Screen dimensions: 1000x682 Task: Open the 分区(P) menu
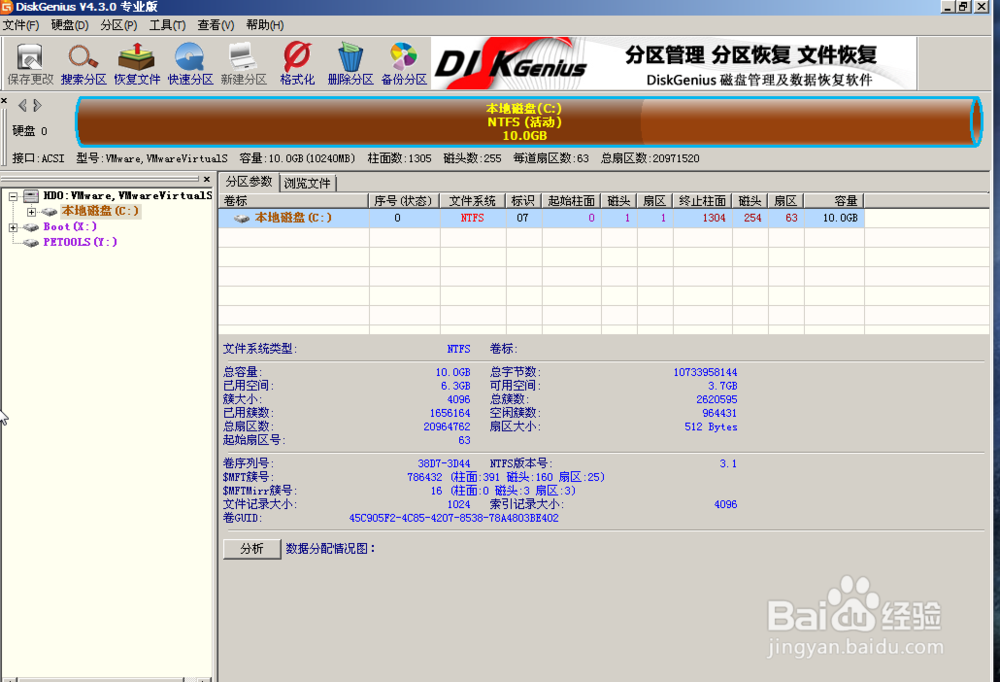(119, 25)
